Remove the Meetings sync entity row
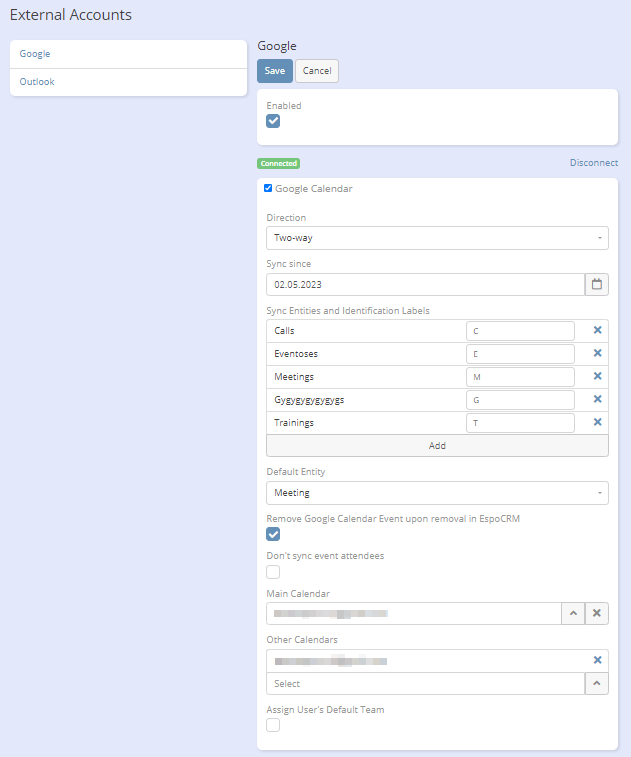The image size is (631, 757). click(597, 376)
